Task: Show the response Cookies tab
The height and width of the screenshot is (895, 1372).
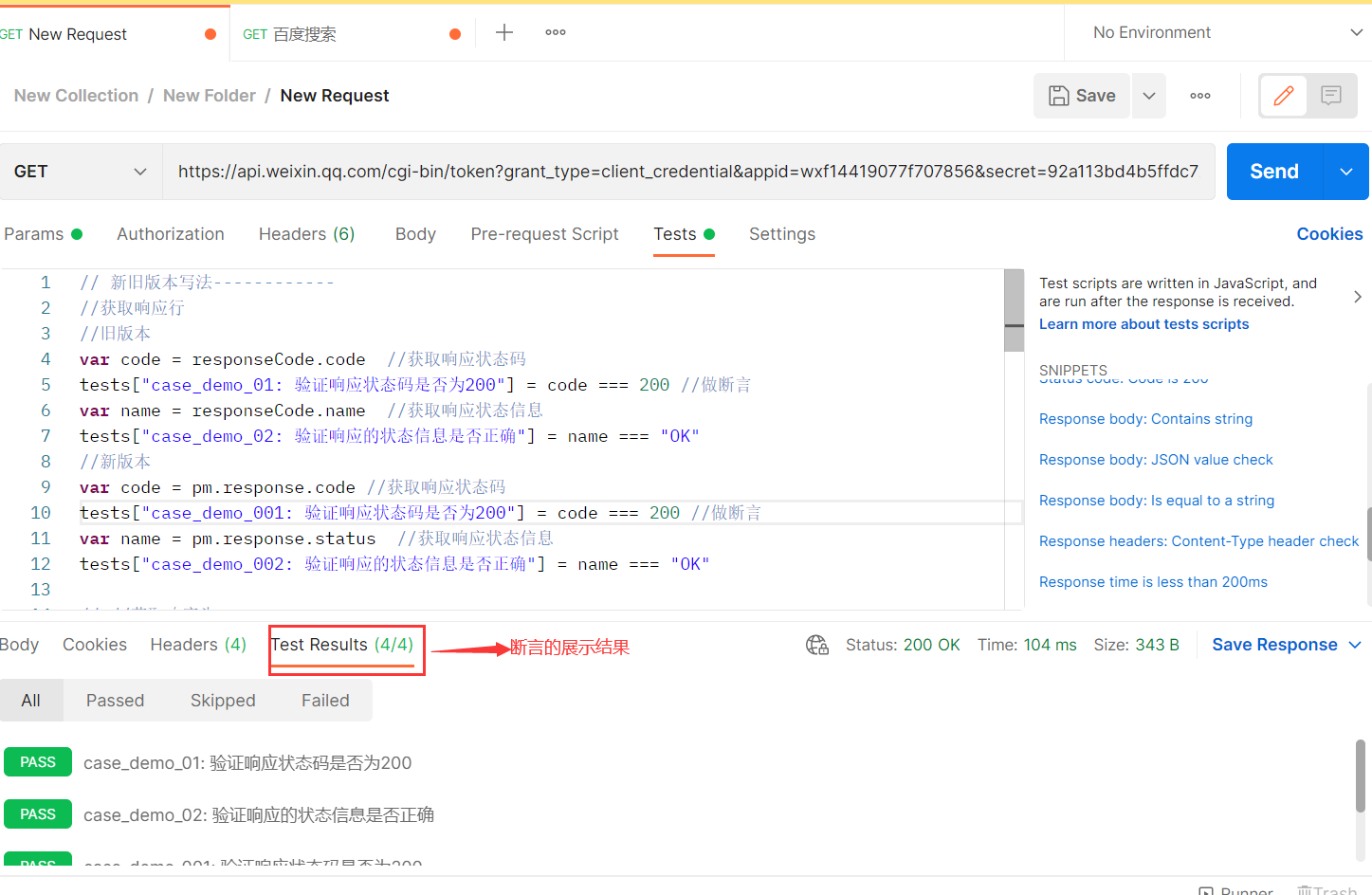Action: point(95,645)
